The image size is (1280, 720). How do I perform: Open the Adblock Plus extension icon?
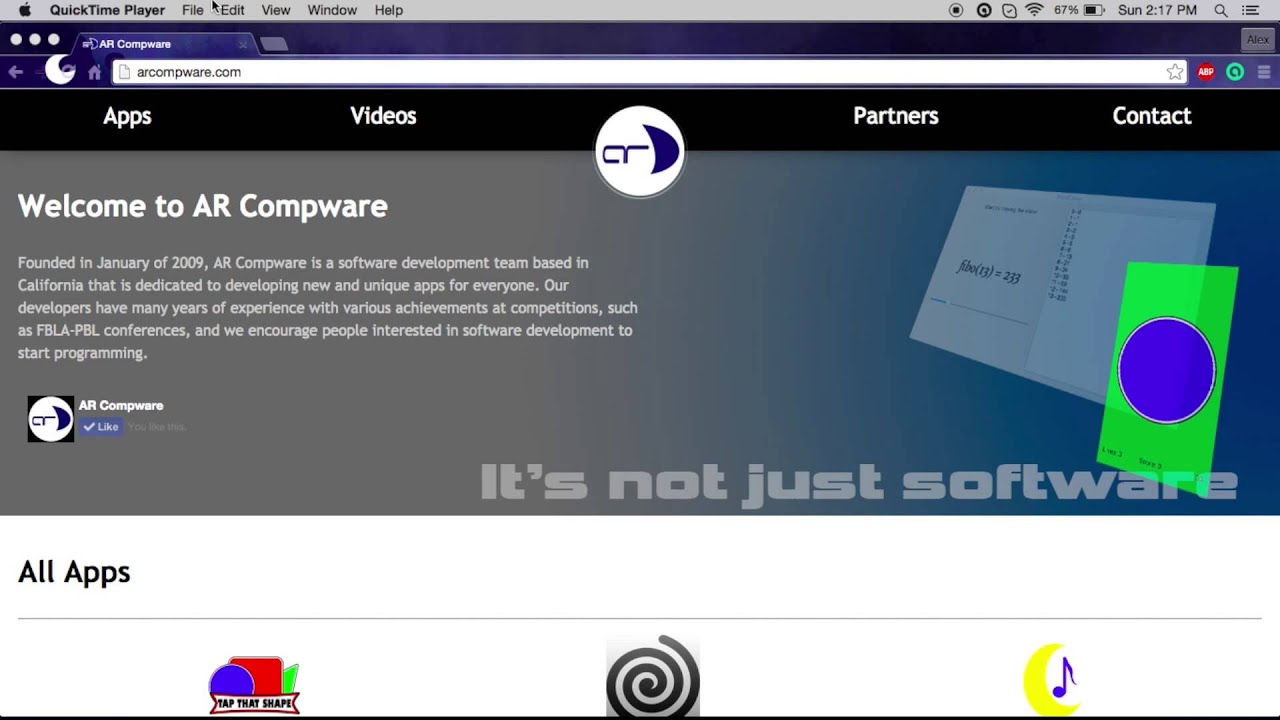(1206, 72)
